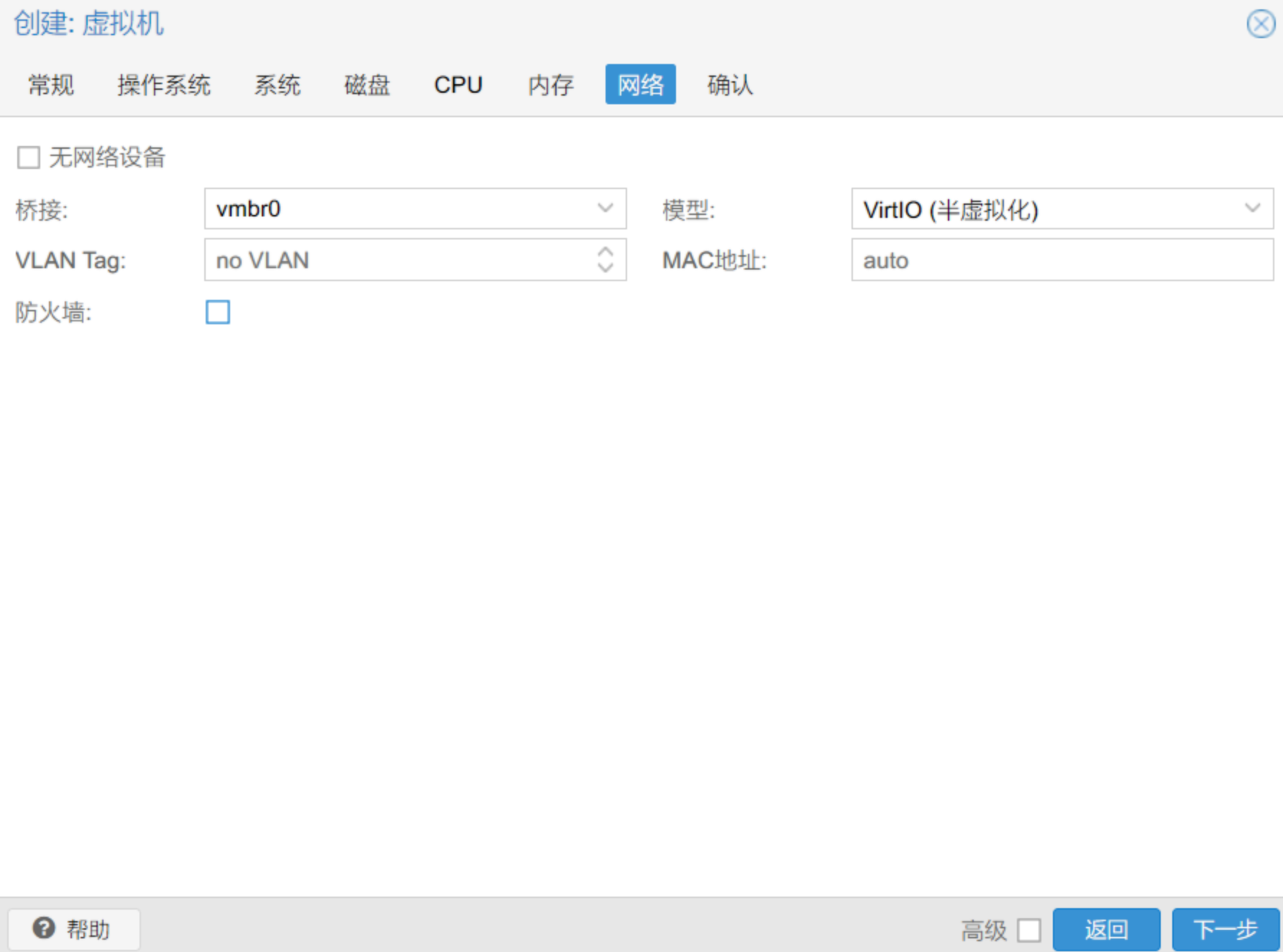Expand the 模型 VirtIO dropdown
1283x952 pixels.
pos(1252,209)
